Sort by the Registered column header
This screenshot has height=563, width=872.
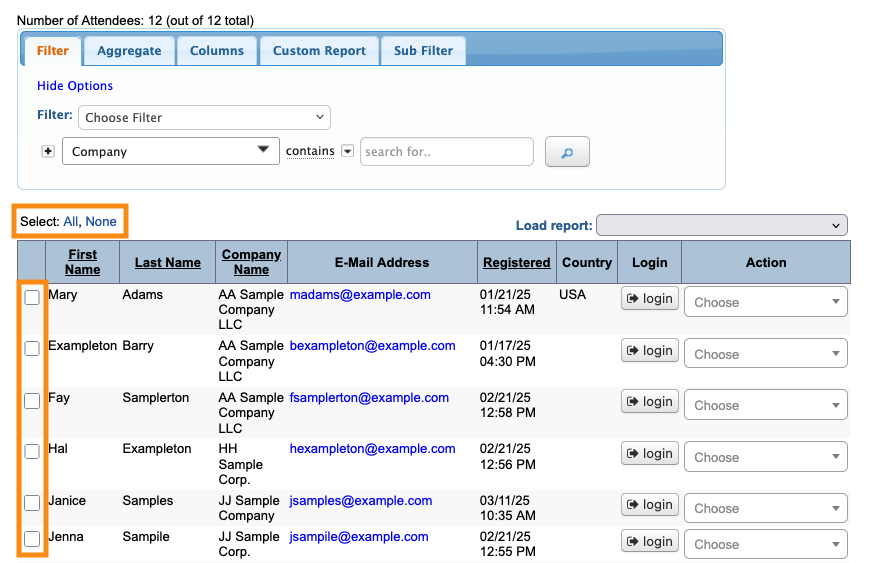pos(516,263)
